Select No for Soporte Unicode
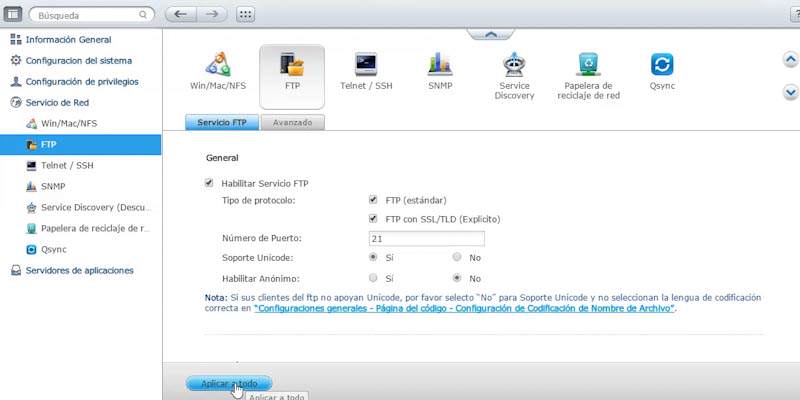This screenshot has height=400, width=800. [x=457, y=257]
